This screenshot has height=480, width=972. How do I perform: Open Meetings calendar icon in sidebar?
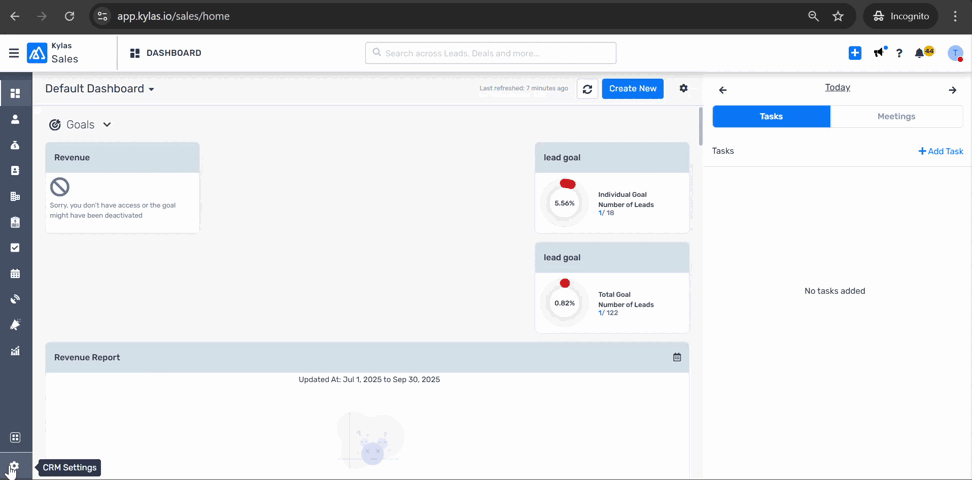click(x=15, y=273)
